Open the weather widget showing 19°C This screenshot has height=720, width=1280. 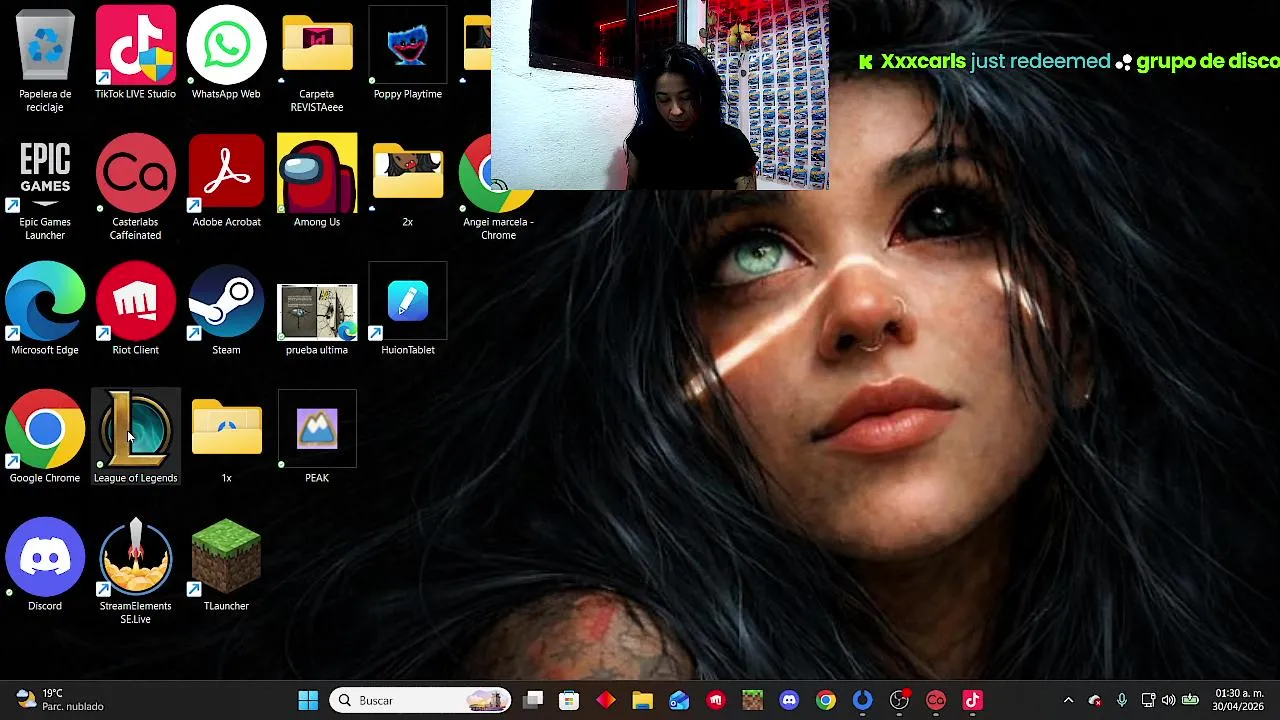tap(60, 700)
